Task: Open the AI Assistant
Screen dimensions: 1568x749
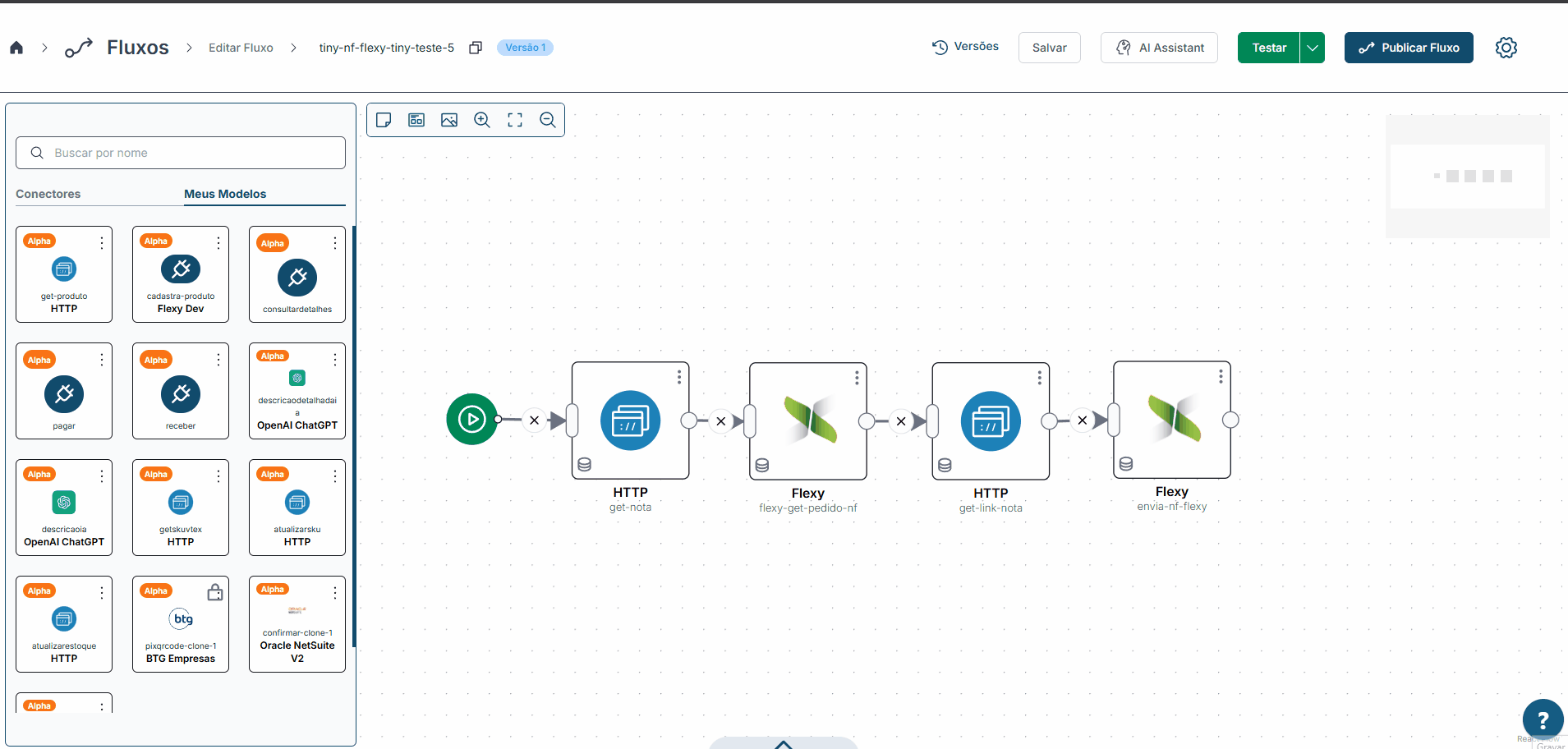Action: click(x=1159, y=48)
